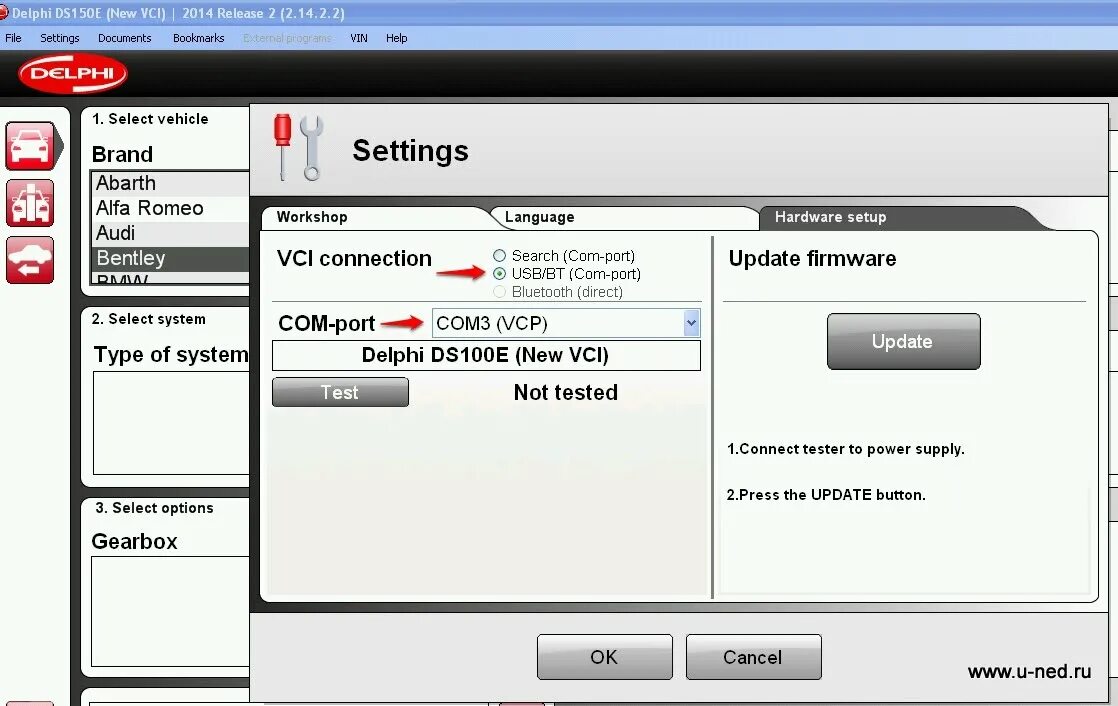Open the Documents menu
Viewport: 1118px width, 706px height.
point(125,38)
